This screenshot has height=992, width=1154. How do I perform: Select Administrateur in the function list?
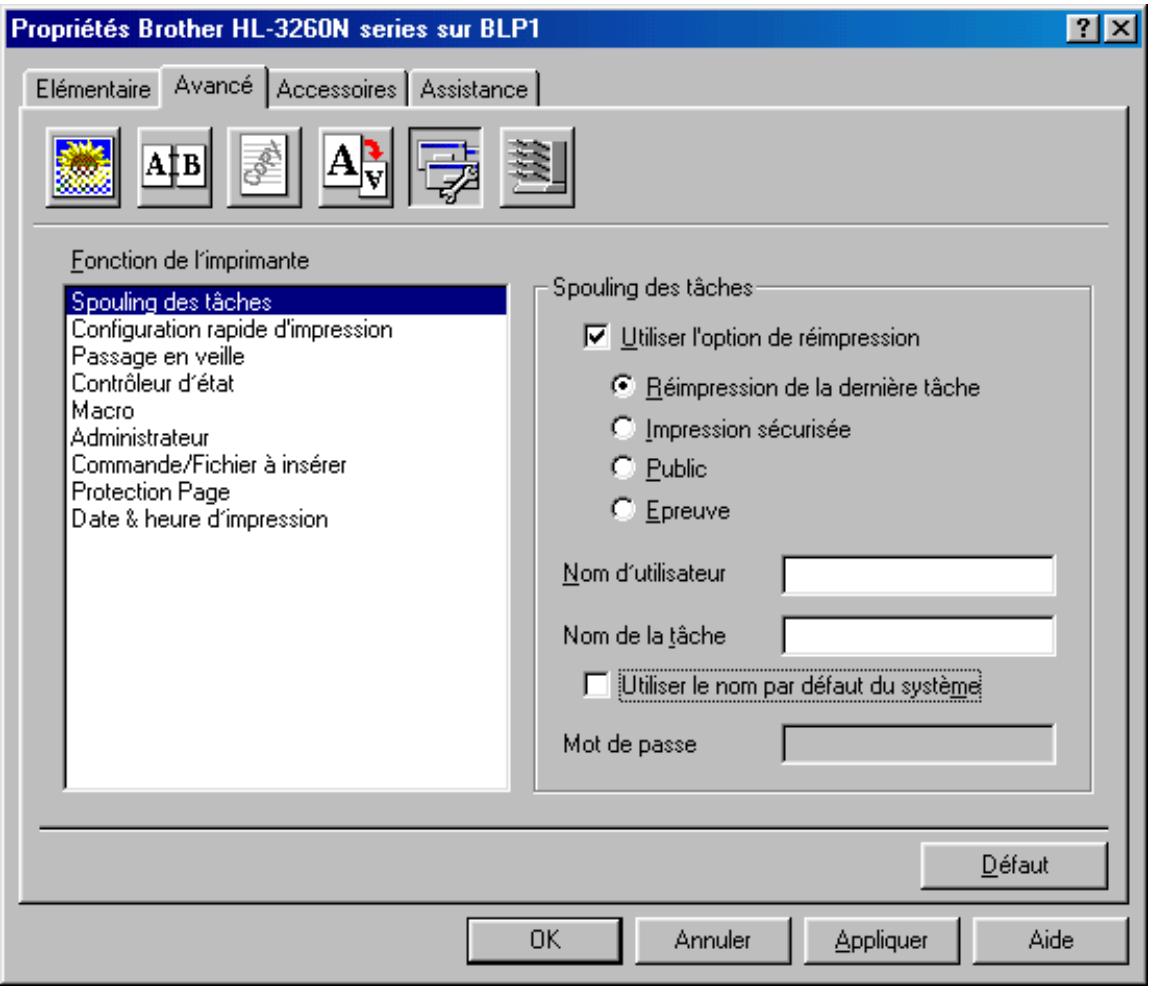[286, 438]
